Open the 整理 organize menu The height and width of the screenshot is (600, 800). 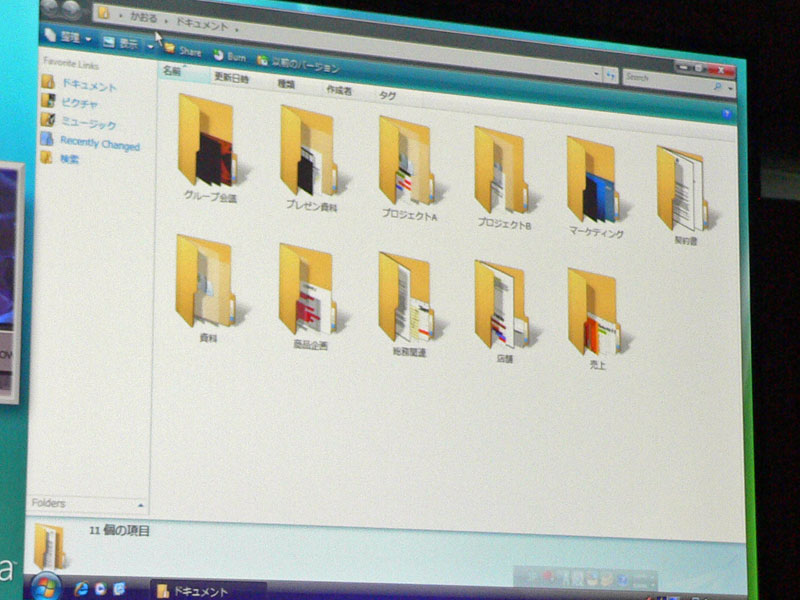68,37
